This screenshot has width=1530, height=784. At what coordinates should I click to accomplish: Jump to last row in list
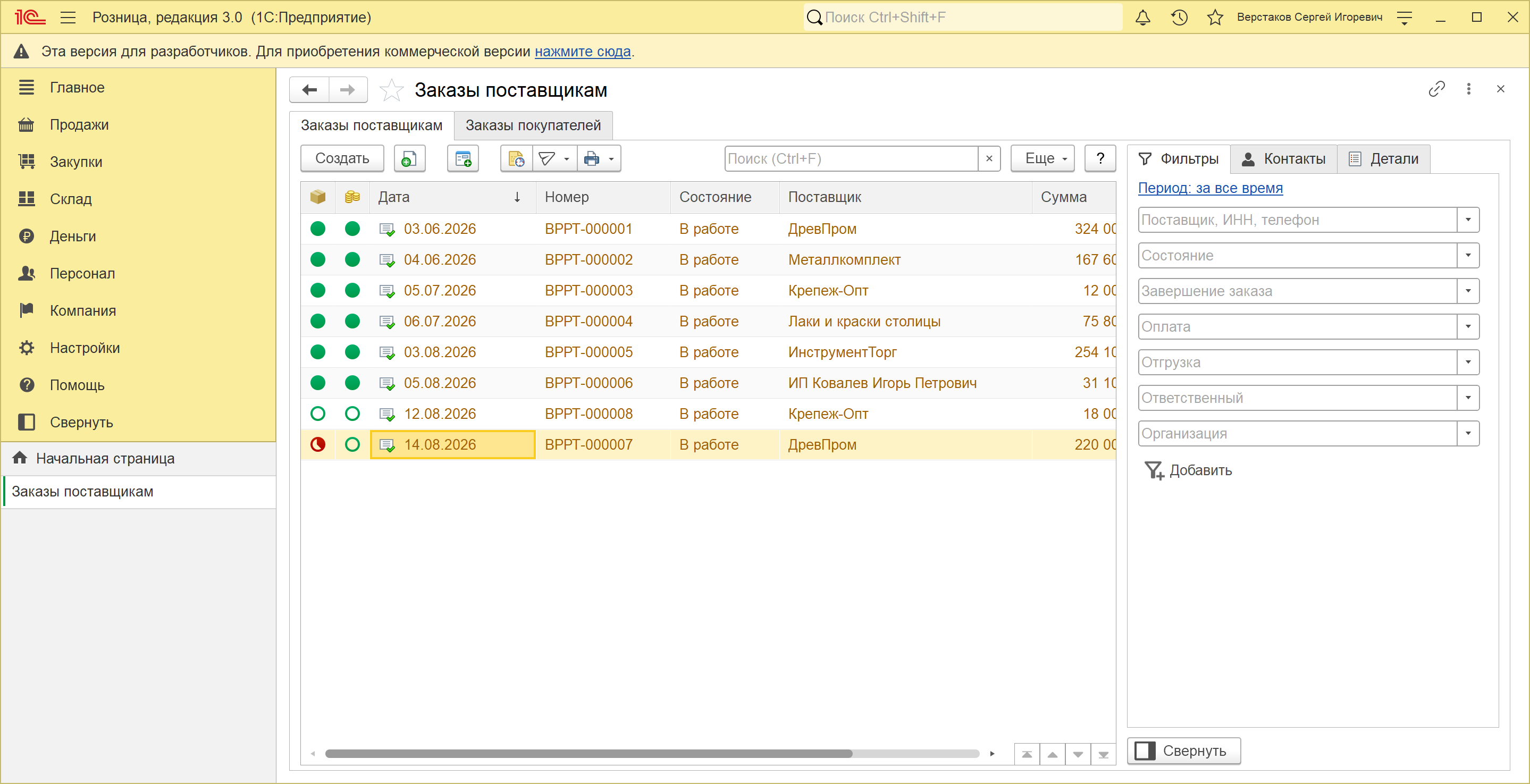[x=1104, y=754]
